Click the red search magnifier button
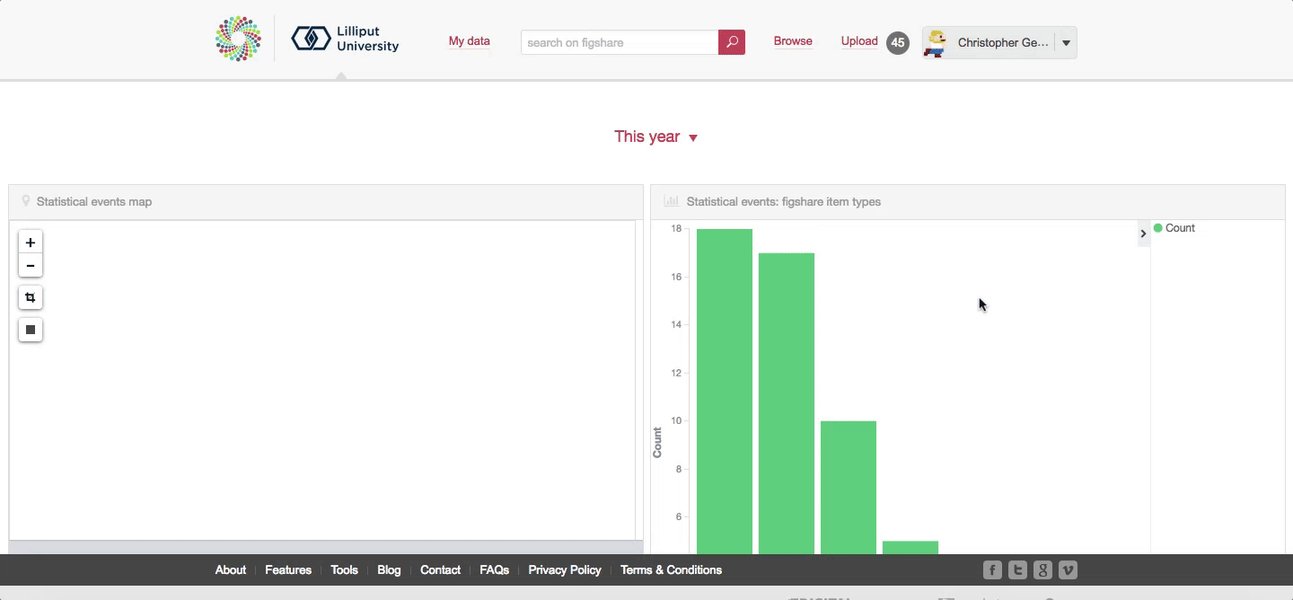1293x600 pixels. [x=731, y=41]
